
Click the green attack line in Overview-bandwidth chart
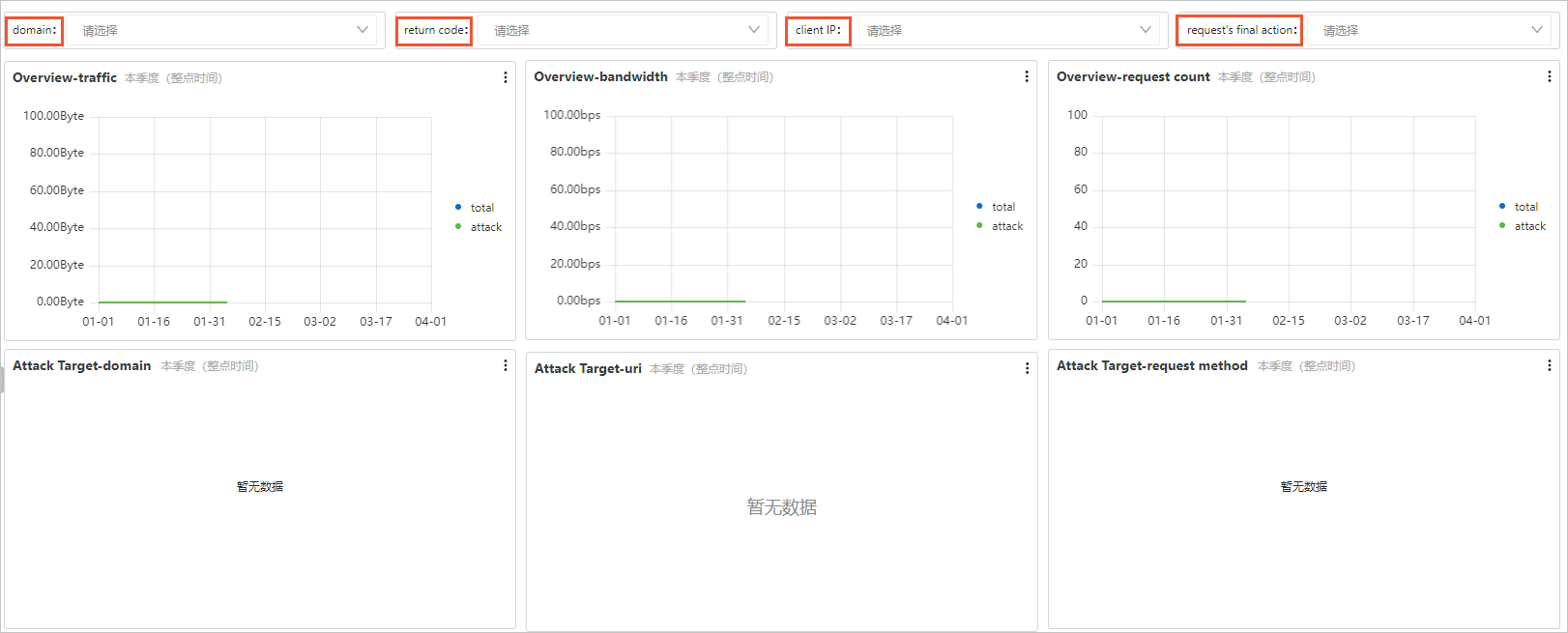point(680,302)
